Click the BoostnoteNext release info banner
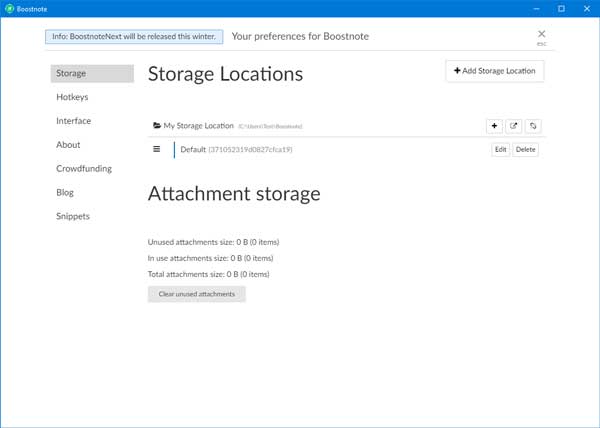 pyautogui.click(x=135, y=36)
